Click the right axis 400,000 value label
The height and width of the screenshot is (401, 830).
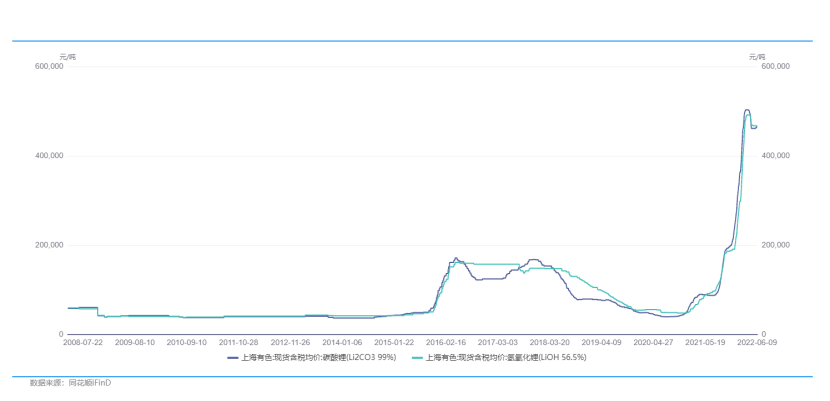pos(775,156)
